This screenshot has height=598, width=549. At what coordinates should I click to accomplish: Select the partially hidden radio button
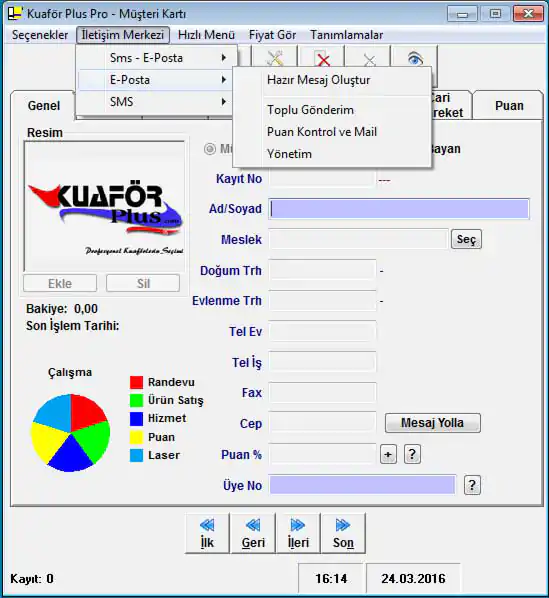coord(210,149)
